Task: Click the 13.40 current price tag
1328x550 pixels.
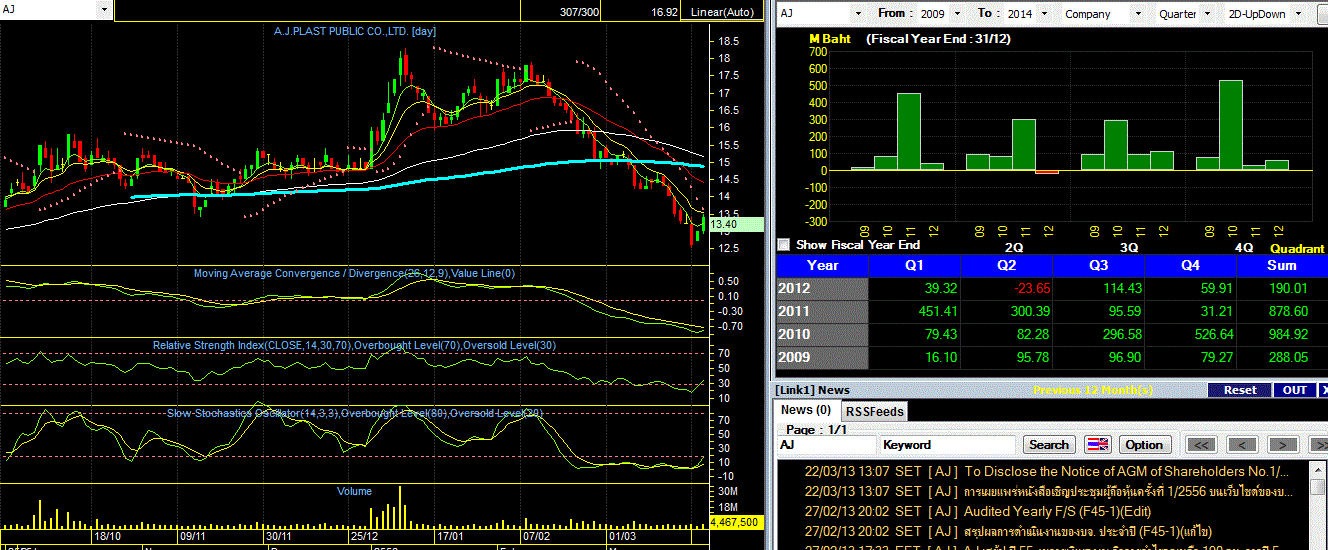Action: coord(736,224)
